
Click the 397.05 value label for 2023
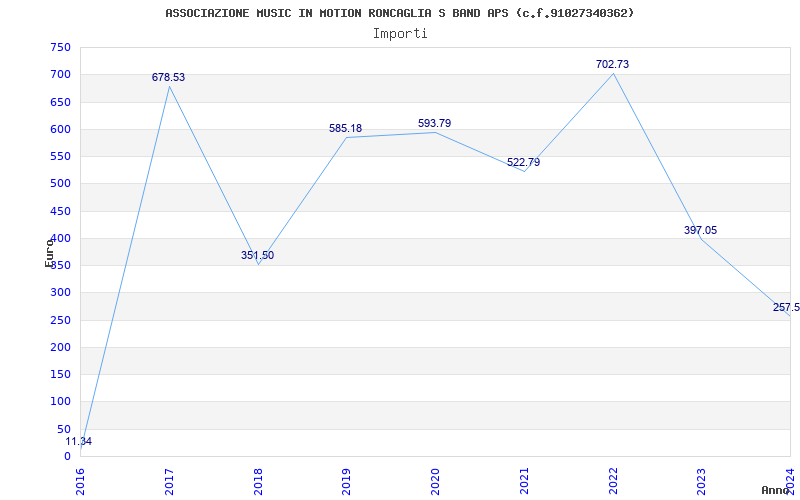701,231
